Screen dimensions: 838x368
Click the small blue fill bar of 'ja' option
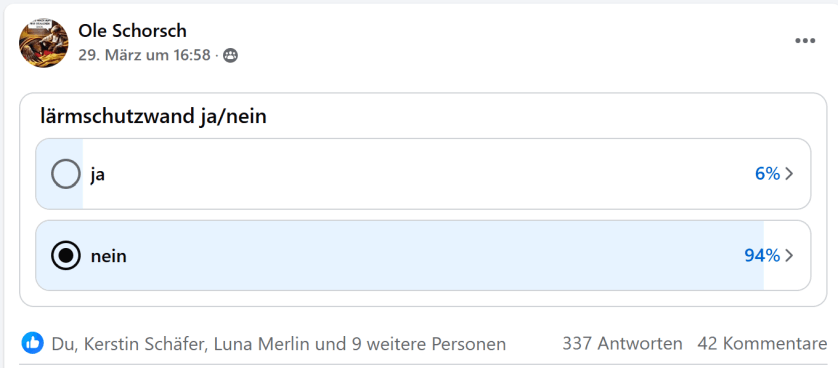point(59,174)
